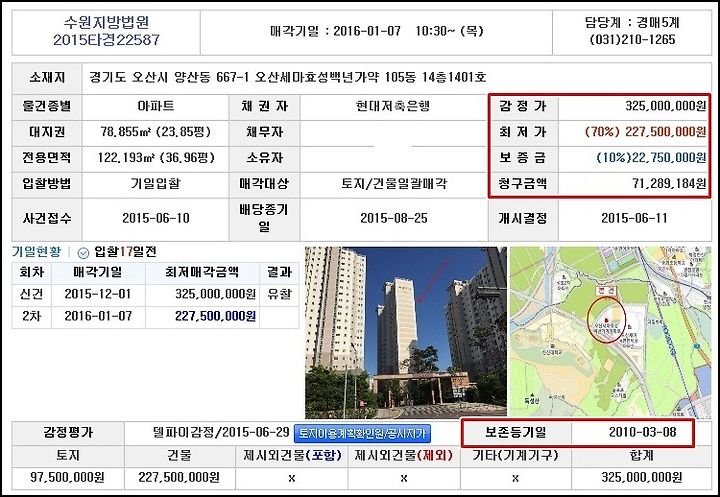Screen dimensions: 720x497
Task: Click appraisal value 325,000,000원 beside 감정가
Action: pos(665,106)
